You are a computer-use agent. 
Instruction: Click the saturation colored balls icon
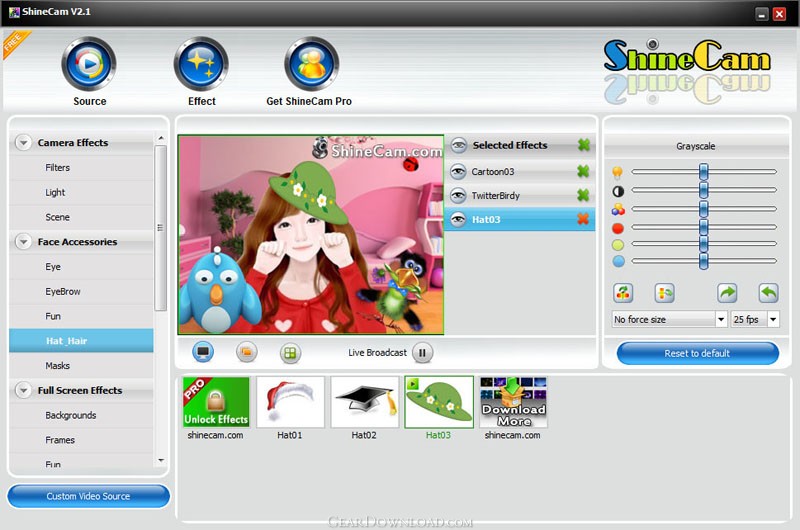coord(618,209)
